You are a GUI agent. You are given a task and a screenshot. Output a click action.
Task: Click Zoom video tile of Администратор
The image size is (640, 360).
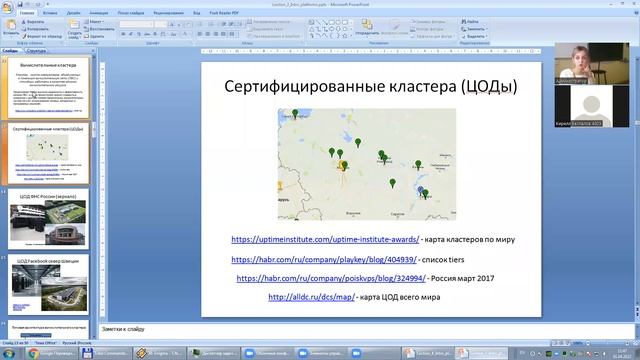592,63
